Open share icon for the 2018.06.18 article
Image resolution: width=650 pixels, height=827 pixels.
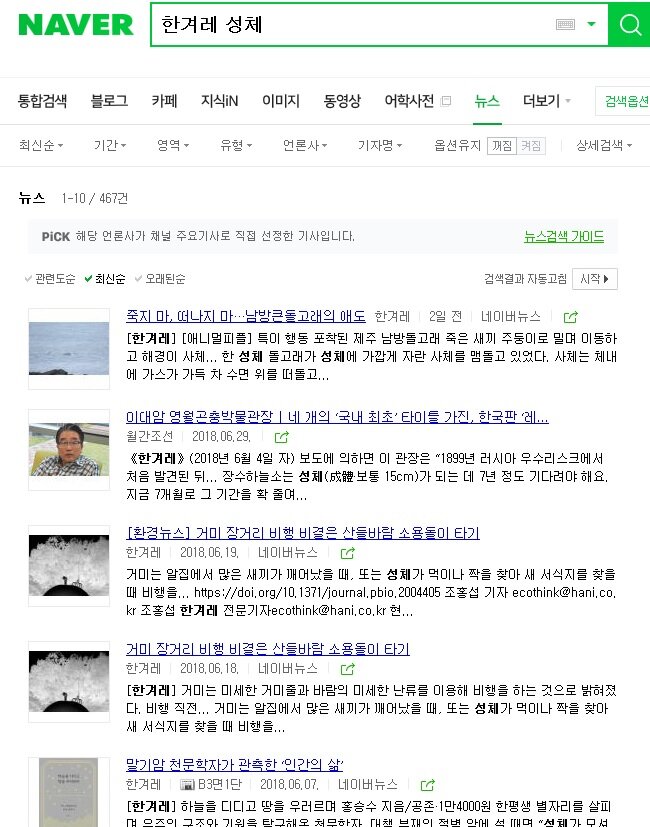(x=347, y=669)
